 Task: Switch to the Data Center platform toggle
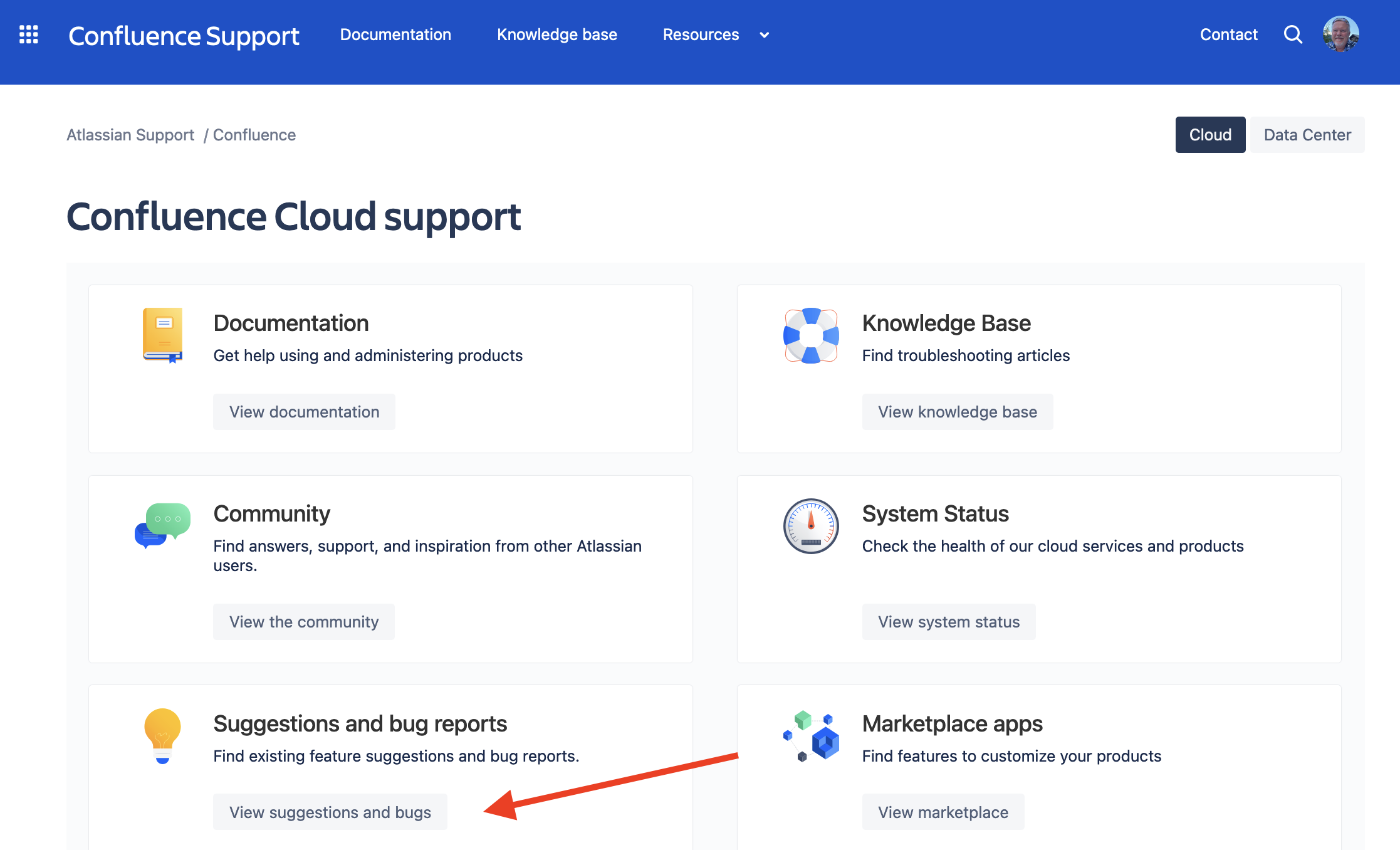point(1307,134)
